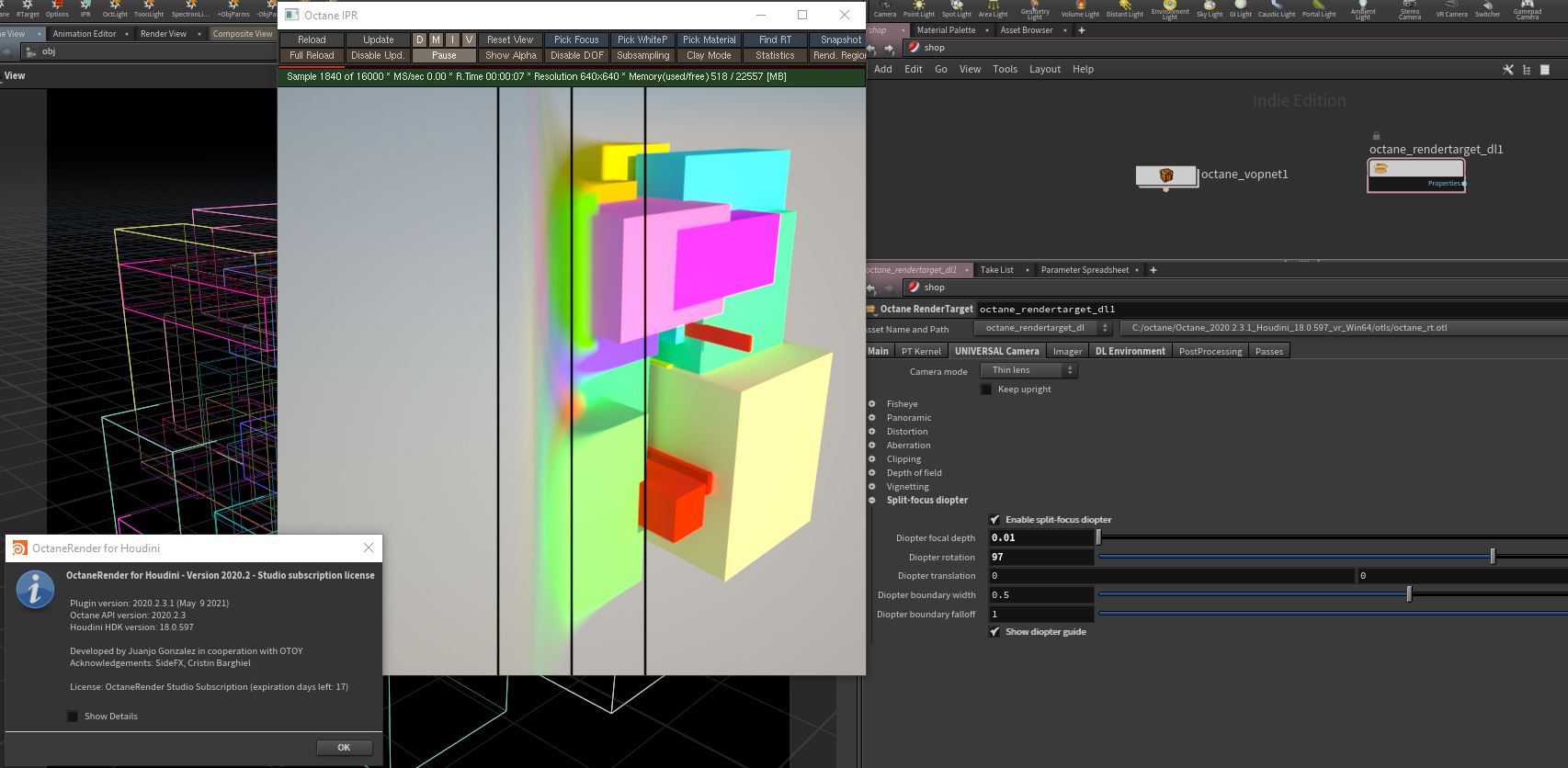Create an Area Light from the shelf

993,9
